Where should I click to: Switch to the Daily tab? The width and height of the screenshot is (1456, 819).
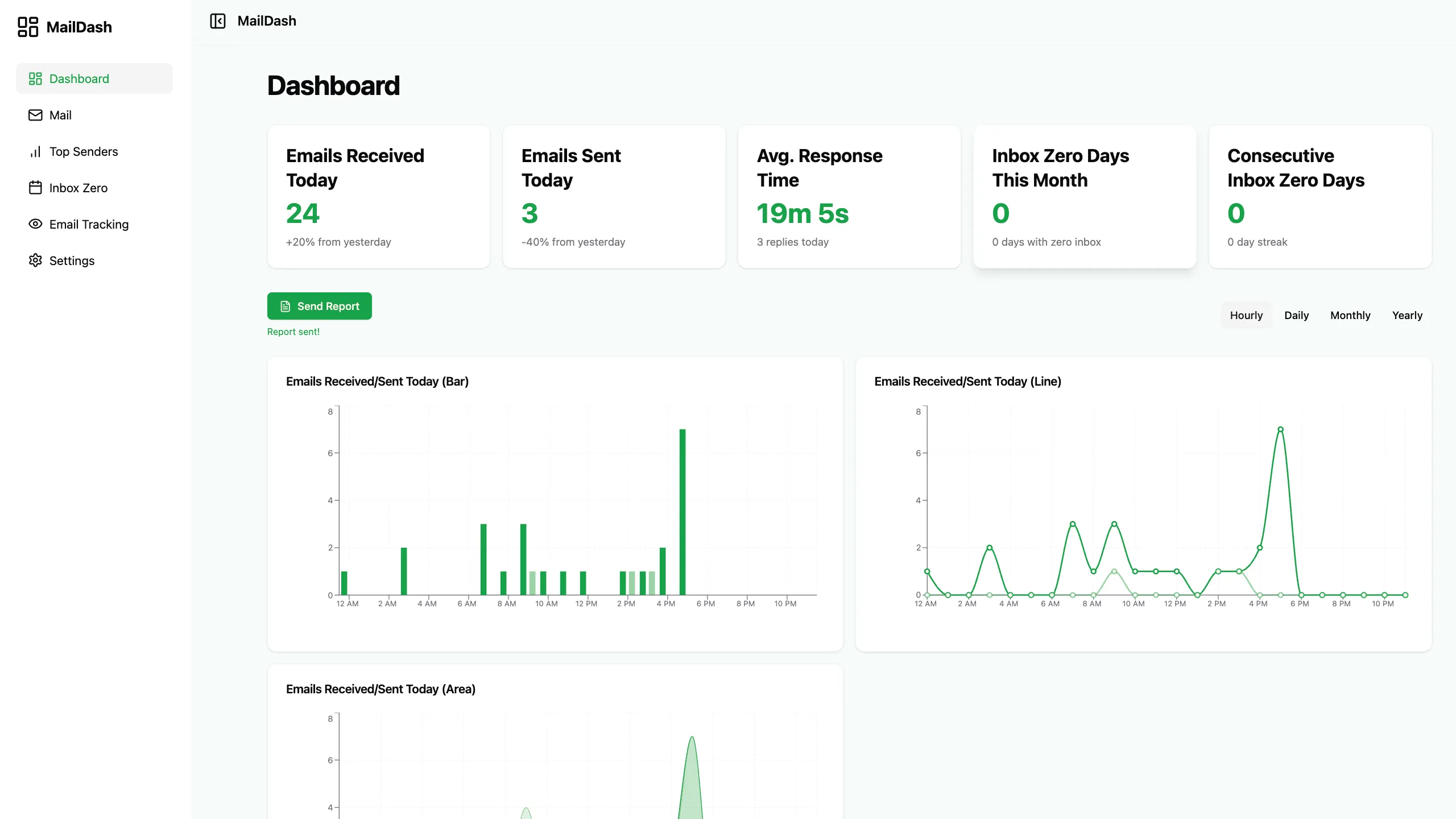click(x=1296, y=315)
